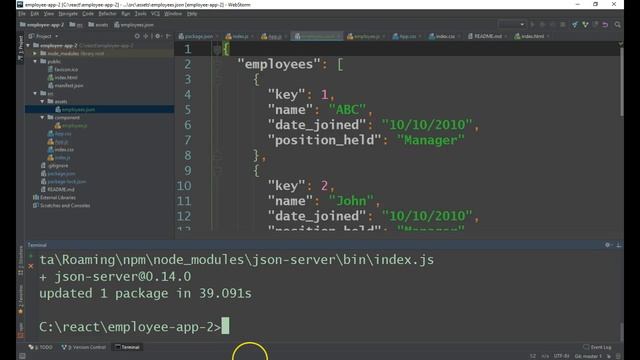Open the Window menu

173,14
